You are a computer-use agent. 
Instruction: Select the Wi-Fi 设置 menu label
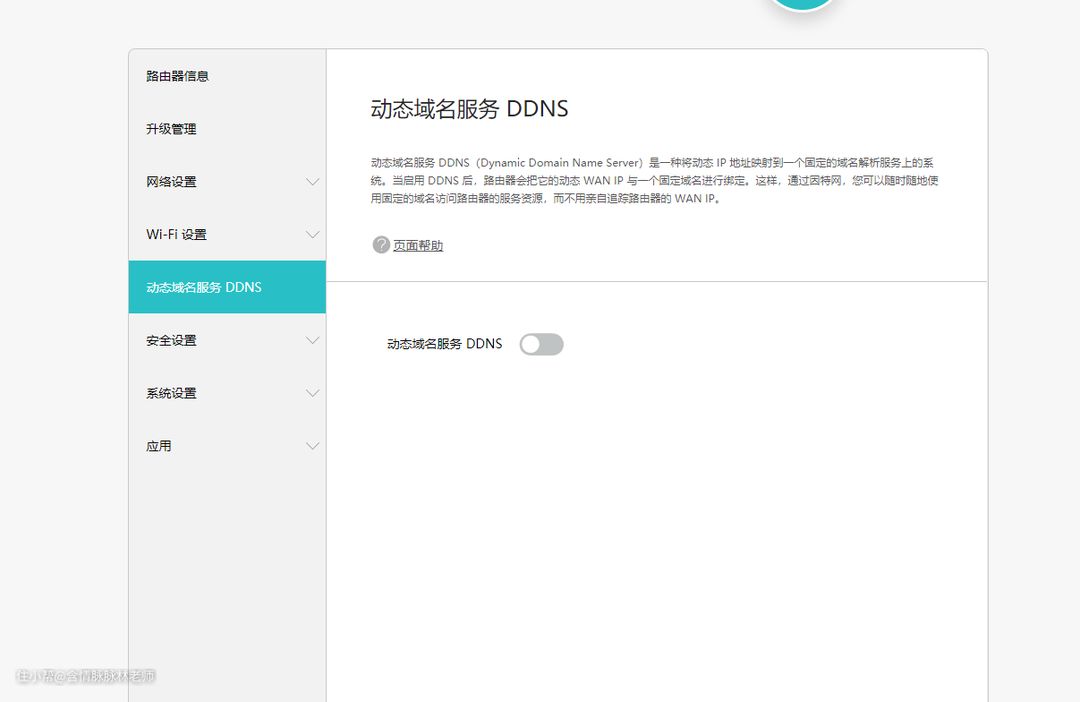pos(176,235)
